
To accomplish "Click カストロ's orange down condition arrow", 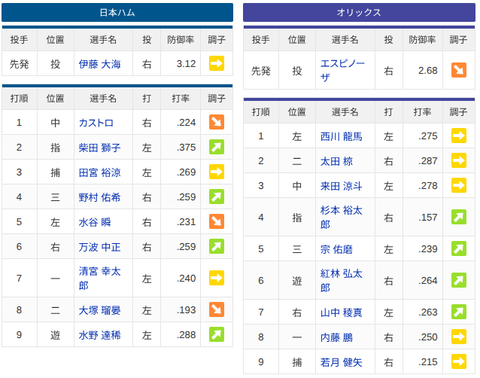I will point(216,122).
